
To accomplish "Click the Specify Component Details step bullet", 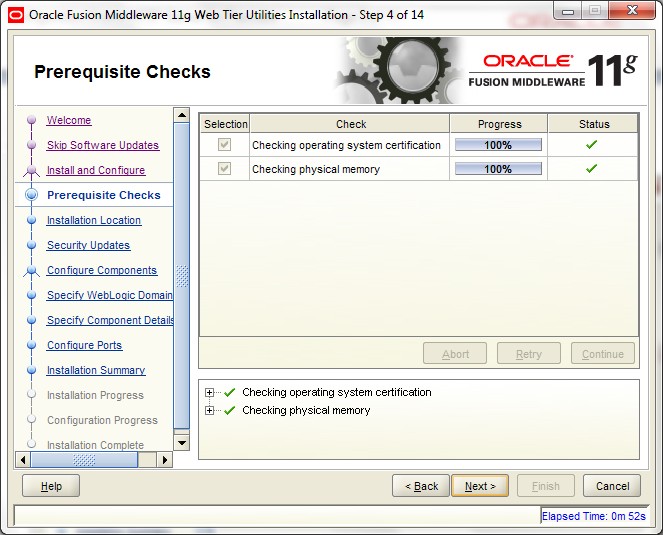I will pos(31,320).
